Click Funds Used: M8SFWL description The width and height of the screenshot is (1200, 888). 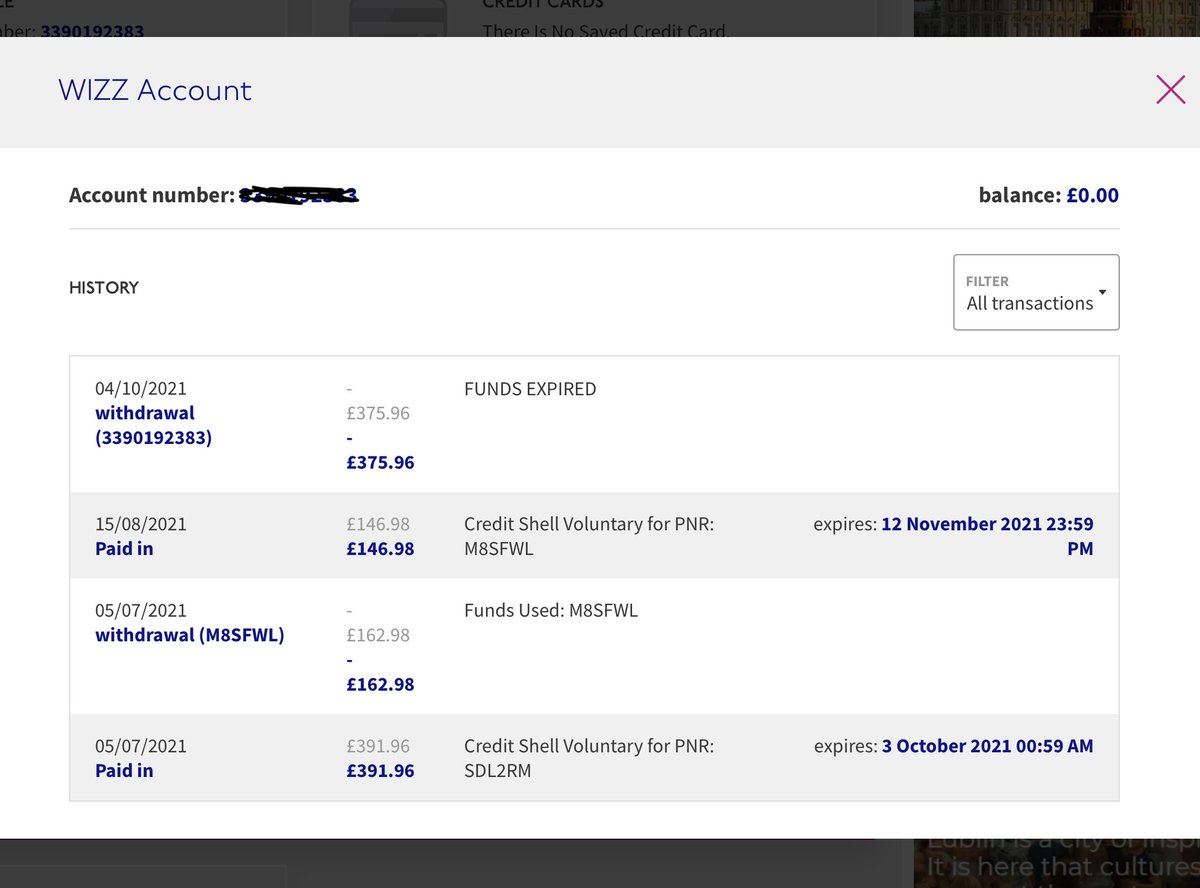coord(551,610)
